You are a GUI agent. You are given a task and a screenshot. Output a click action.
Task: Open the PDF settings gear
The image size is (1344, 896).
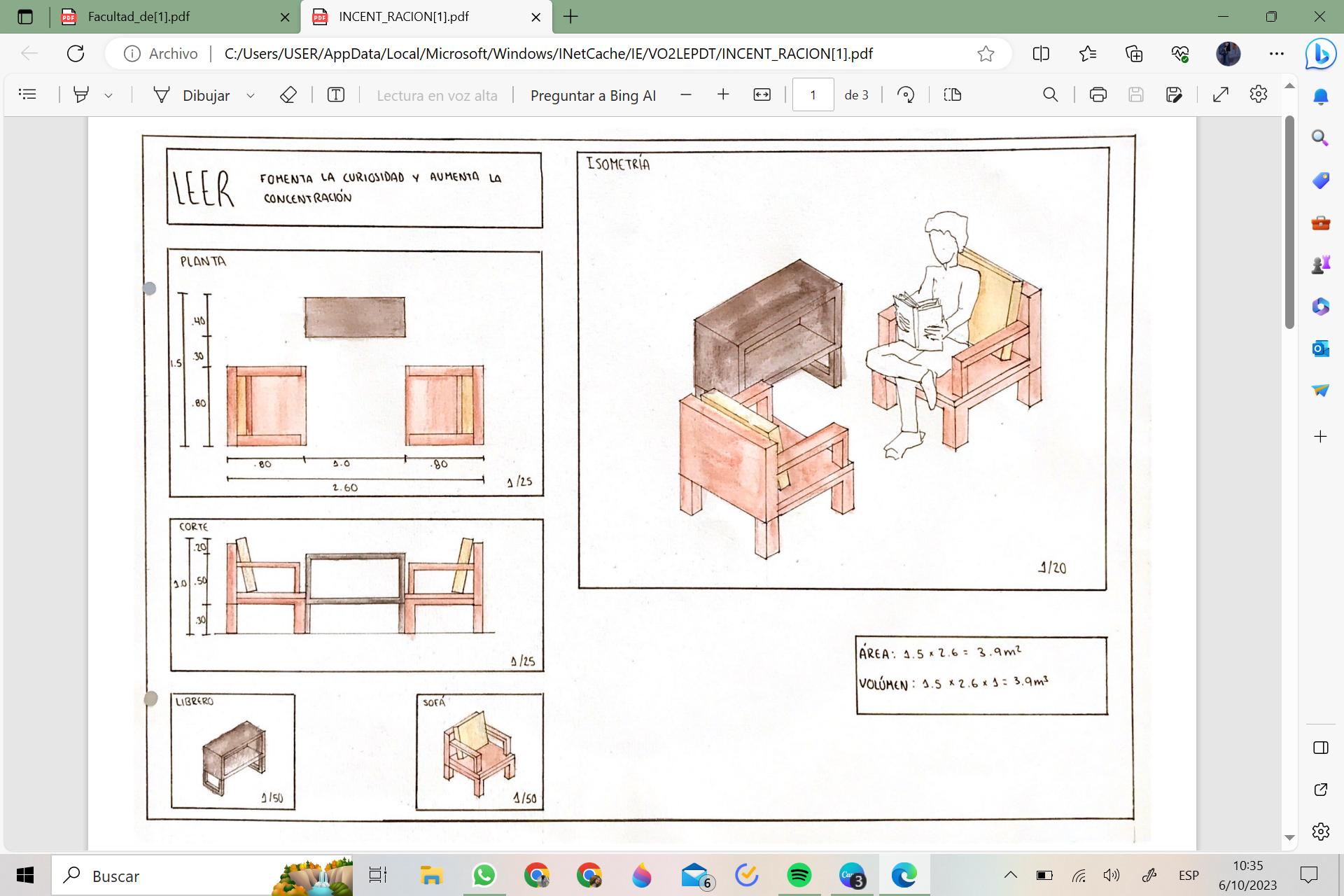pos(1258,94)
